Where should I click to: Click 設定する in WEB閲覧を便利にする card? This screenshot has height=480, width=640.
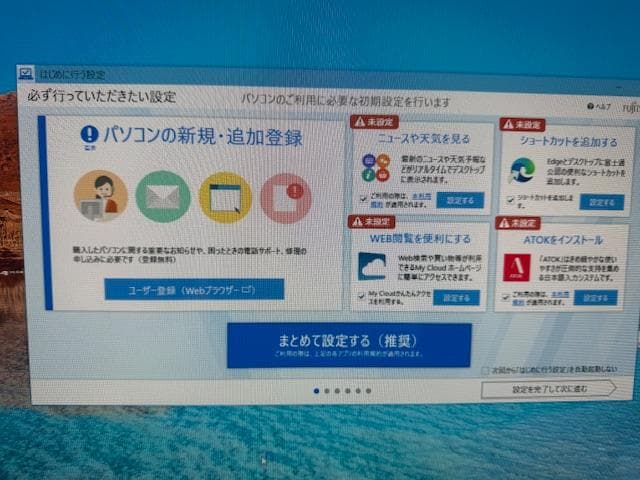(456, 298)
